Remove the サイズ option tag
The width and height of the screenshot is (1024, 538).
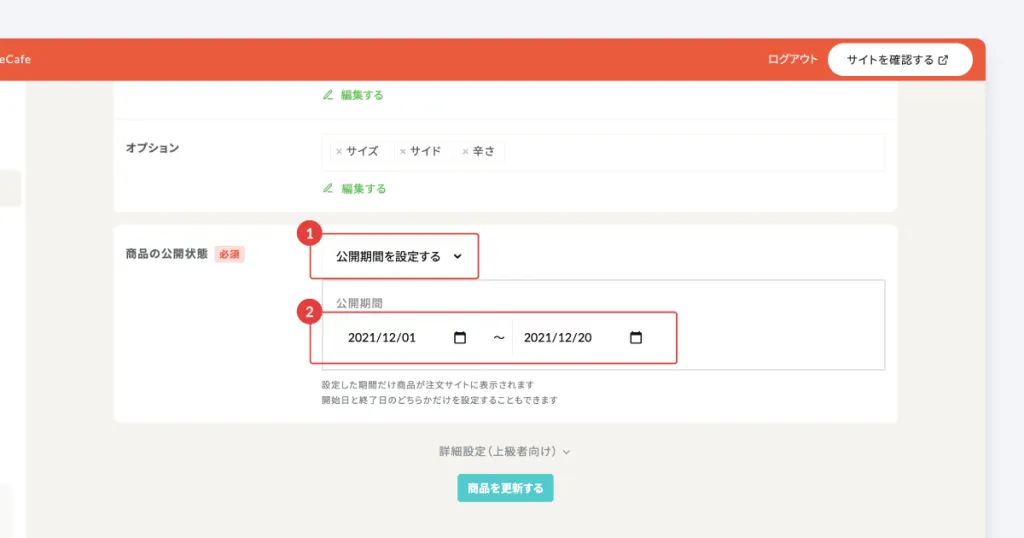tap(339, 152)
